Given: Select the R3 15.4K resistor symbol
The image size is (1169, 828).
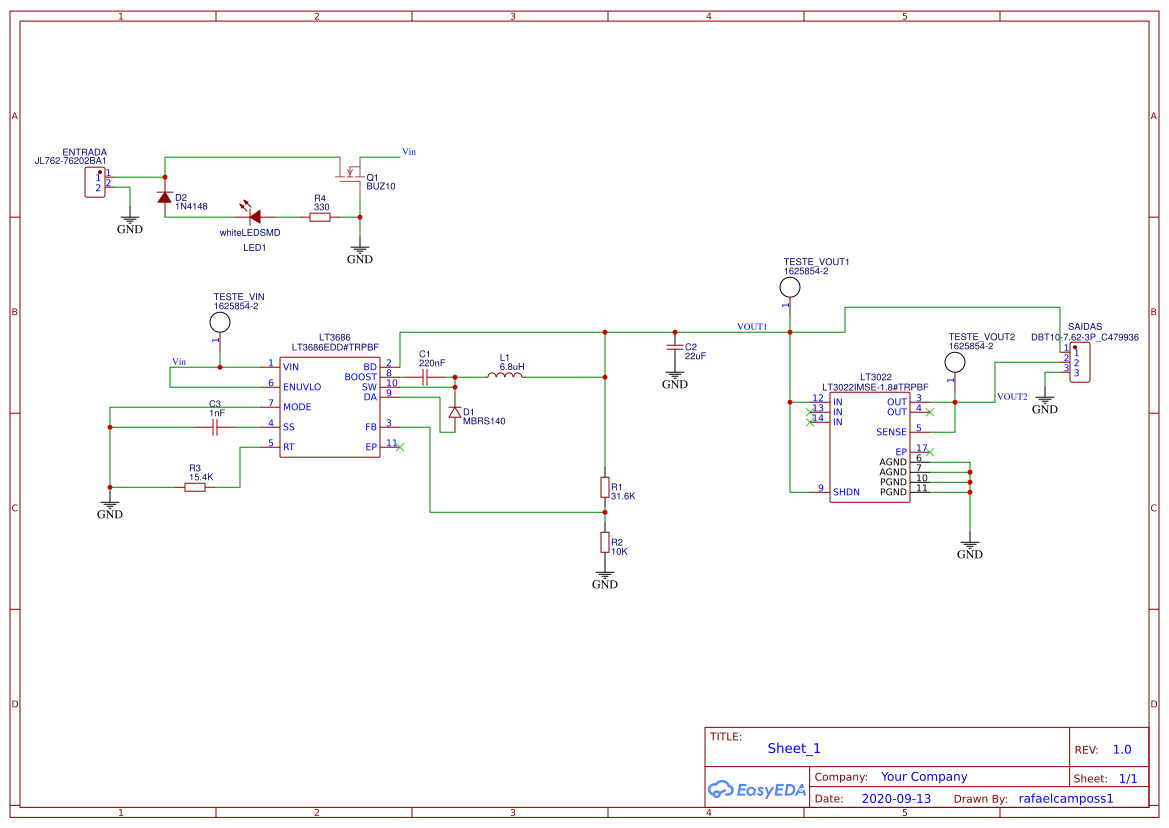Looking at the screenshot, I should coord(195,487).
